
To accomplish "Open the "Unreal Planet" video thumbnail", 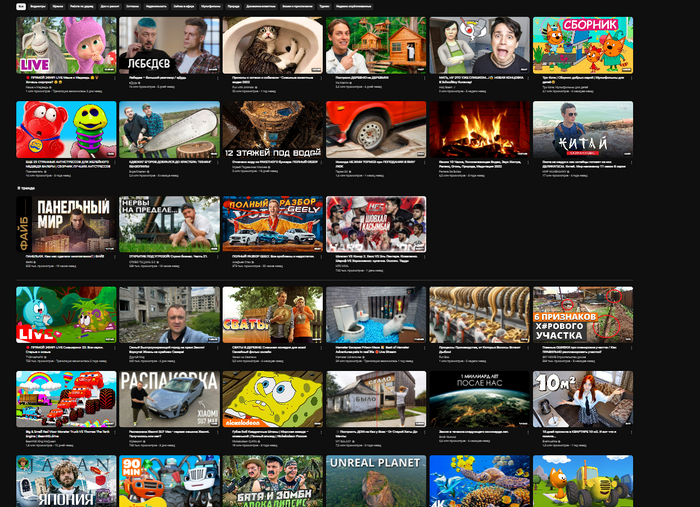I will [375, 482].
